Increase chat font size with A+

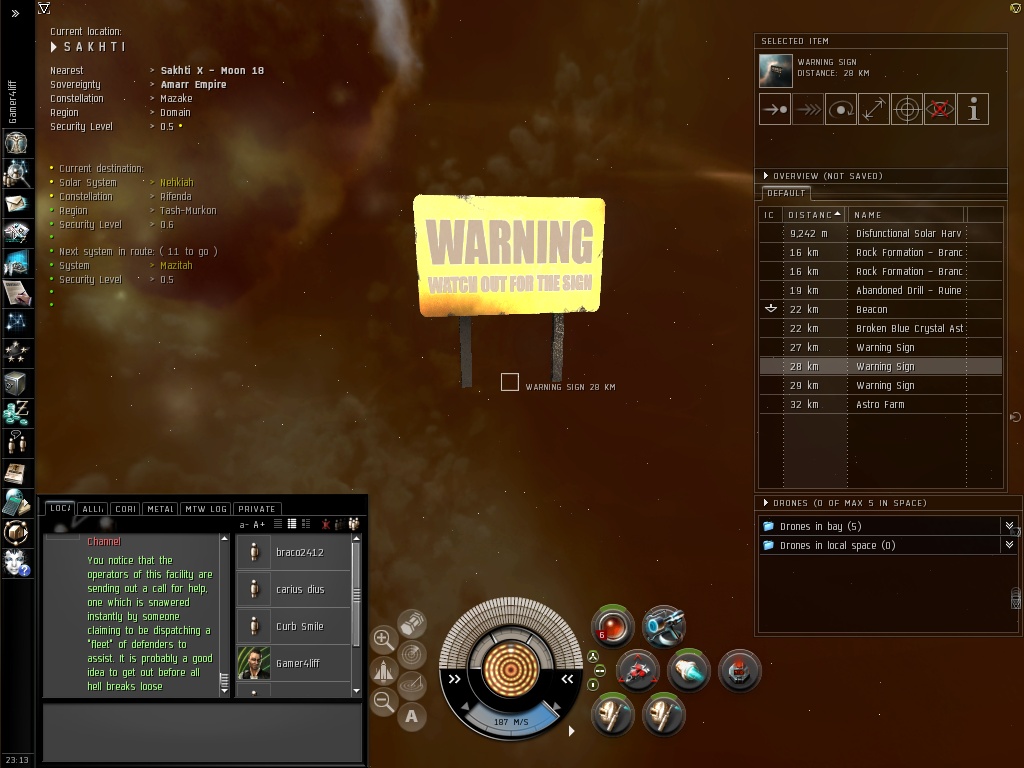click(x=259, y=524)
